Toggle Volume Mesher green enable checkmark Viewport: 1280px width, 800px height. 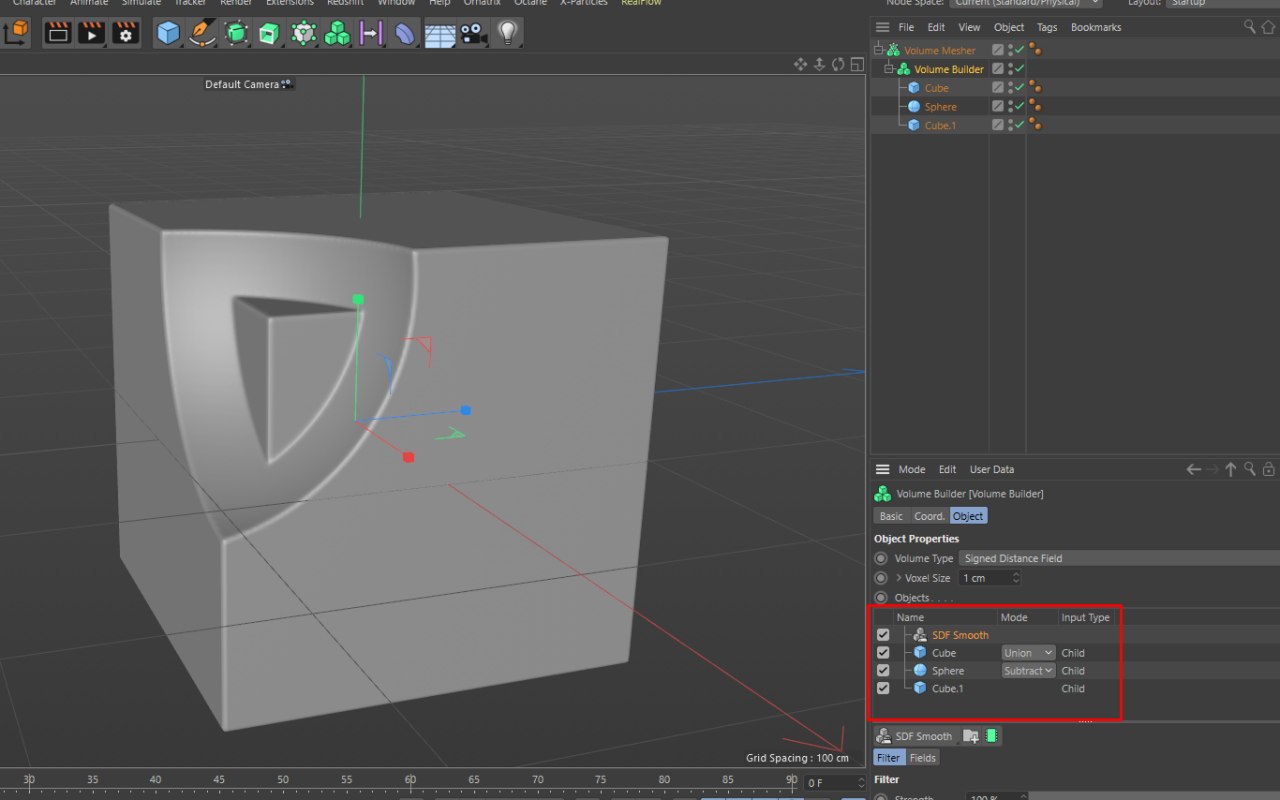(1020, 50)
